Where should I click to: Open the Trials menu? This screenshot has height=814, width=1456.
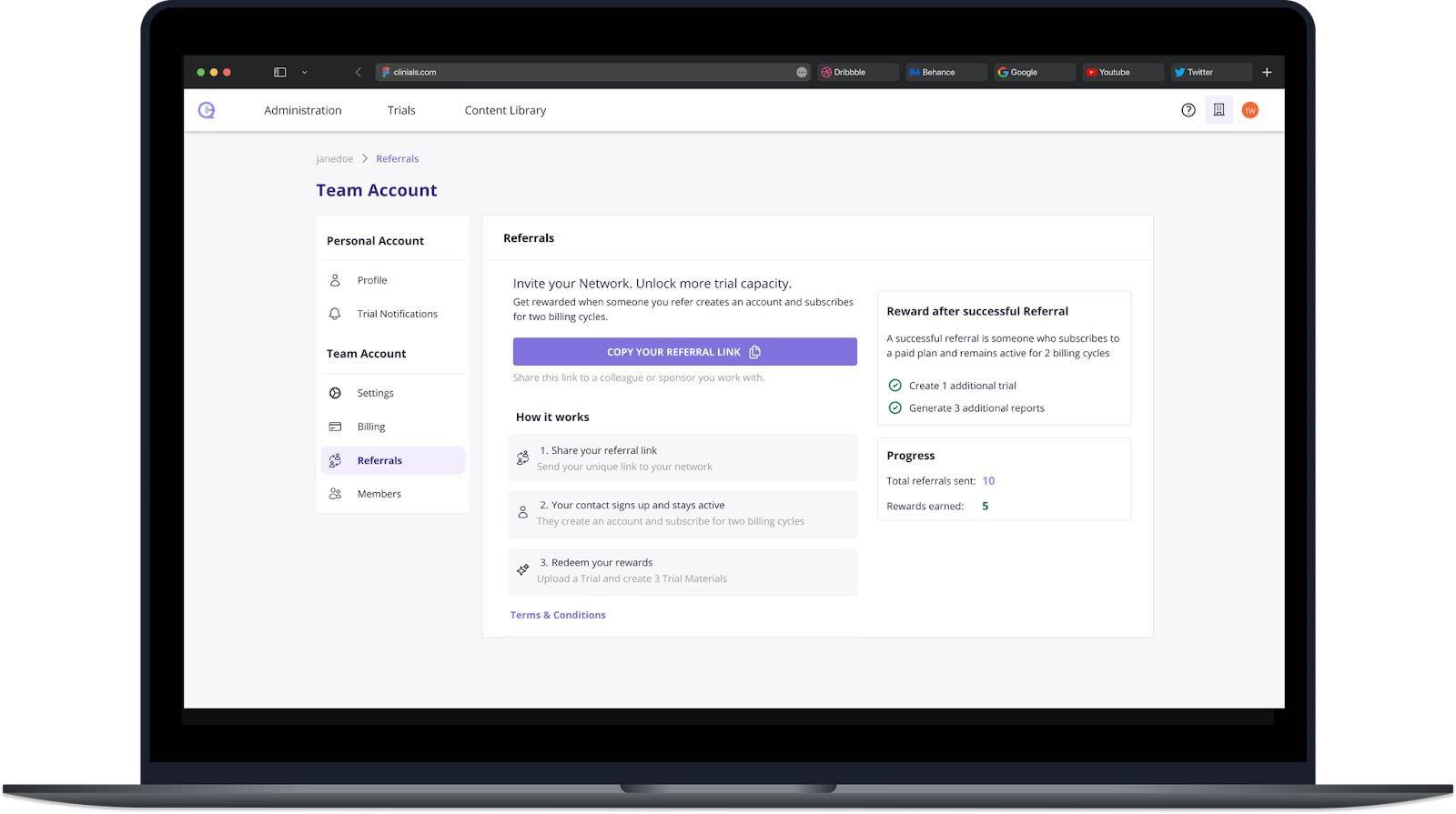pos(401,110)
